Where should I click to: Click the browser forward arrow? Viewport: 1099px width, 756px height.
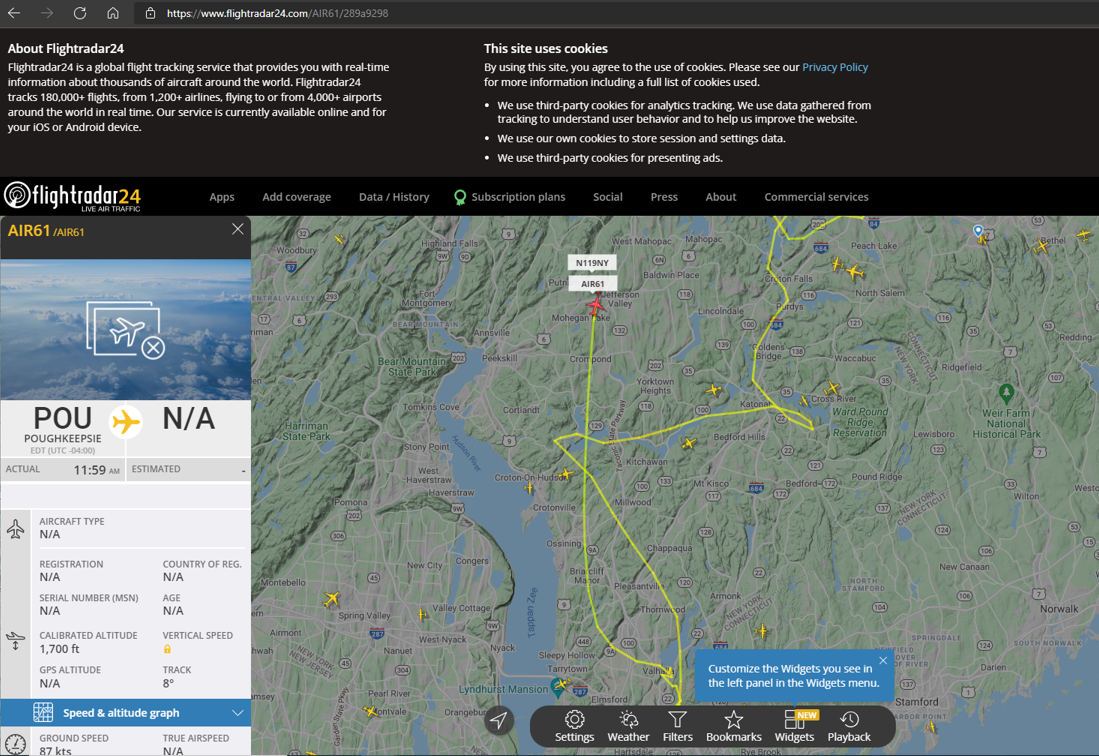pos(47,13)
